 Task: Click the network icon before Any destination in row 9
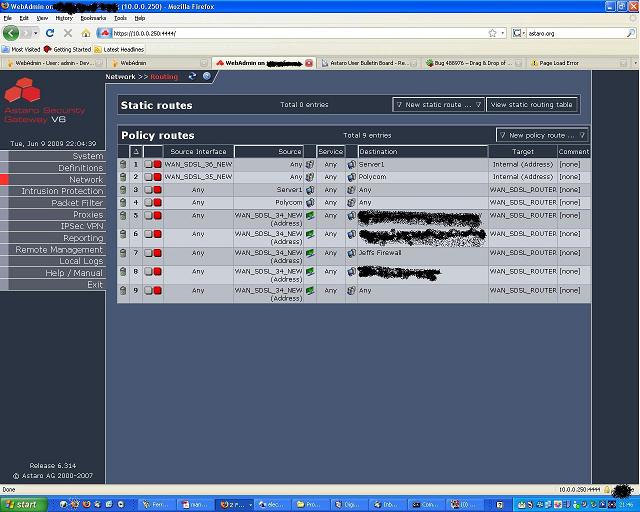(351, 290)
